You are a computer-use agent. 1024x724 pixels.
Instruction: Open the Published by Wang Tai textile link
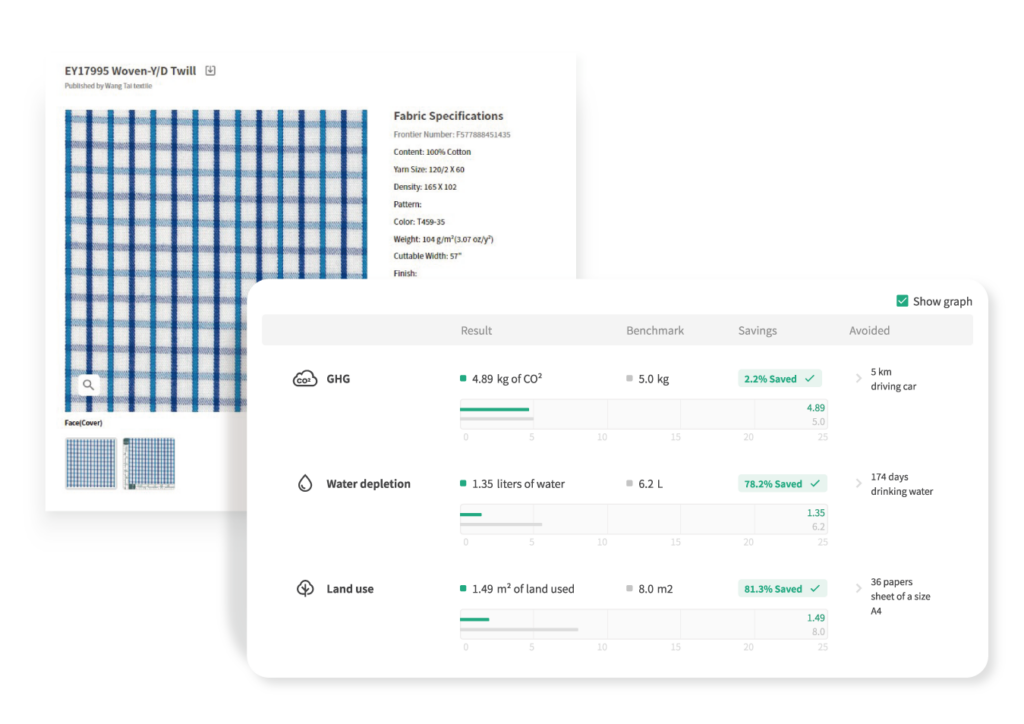(x=109, y=86)
